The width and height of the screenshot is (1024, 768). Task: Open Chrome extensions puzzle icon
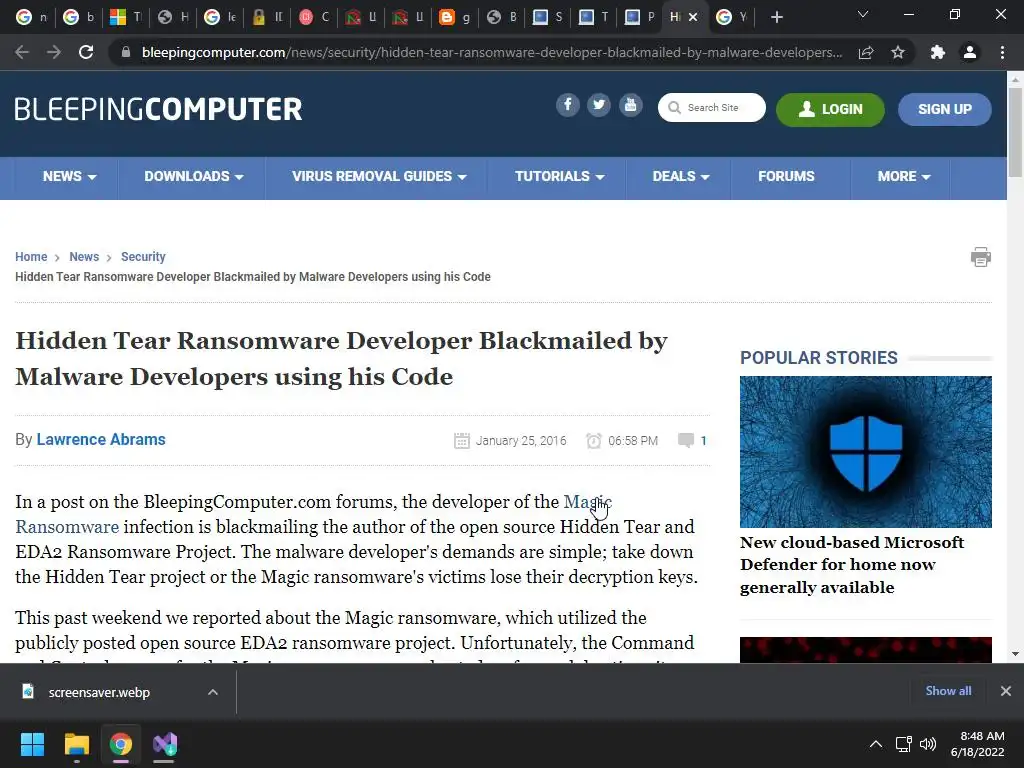pyautogui.click(x=938, y=52)
